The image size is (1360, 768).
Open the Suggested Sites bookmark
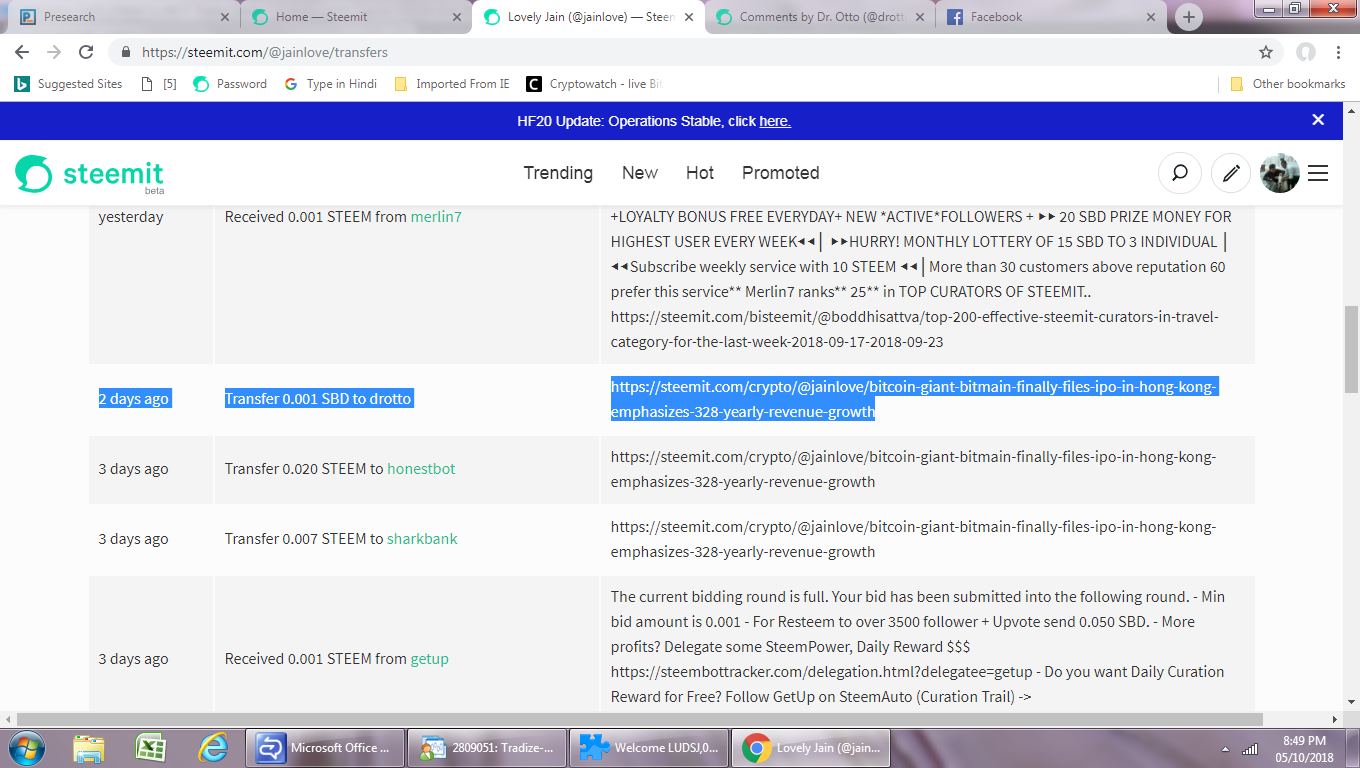tap(68, 84)
